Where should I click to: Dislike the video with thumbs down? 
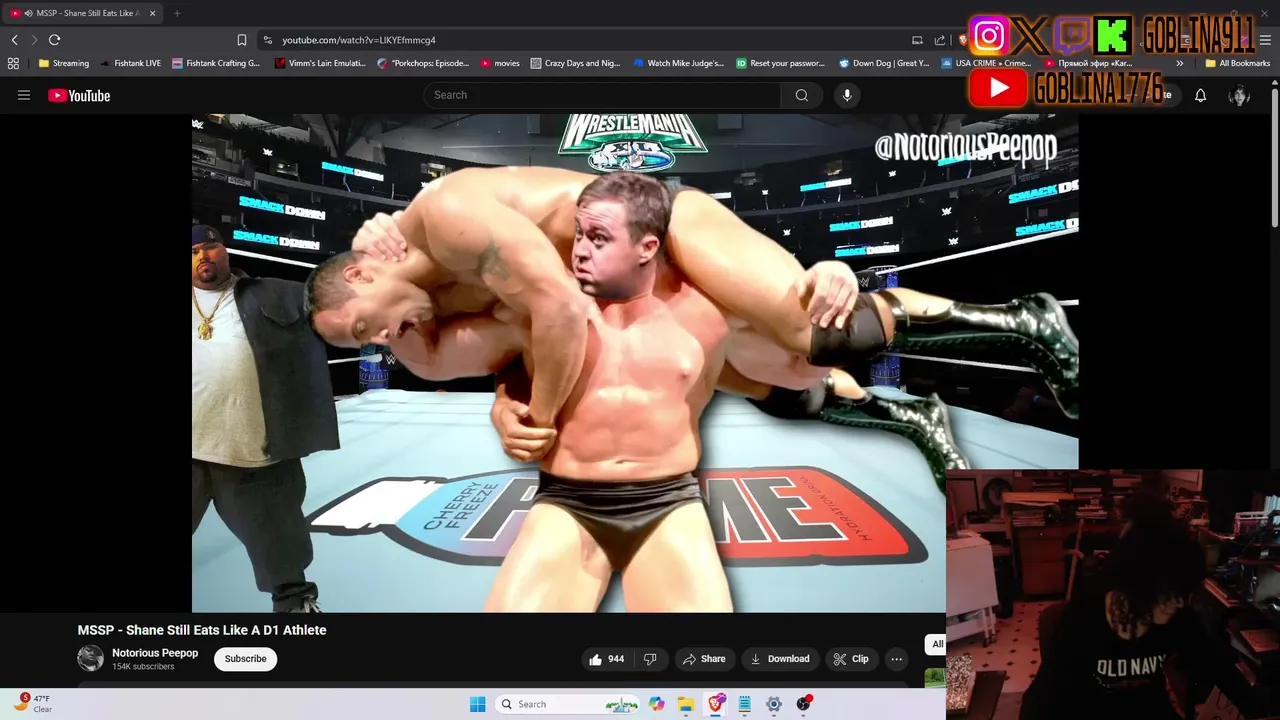tap(650, 659)
